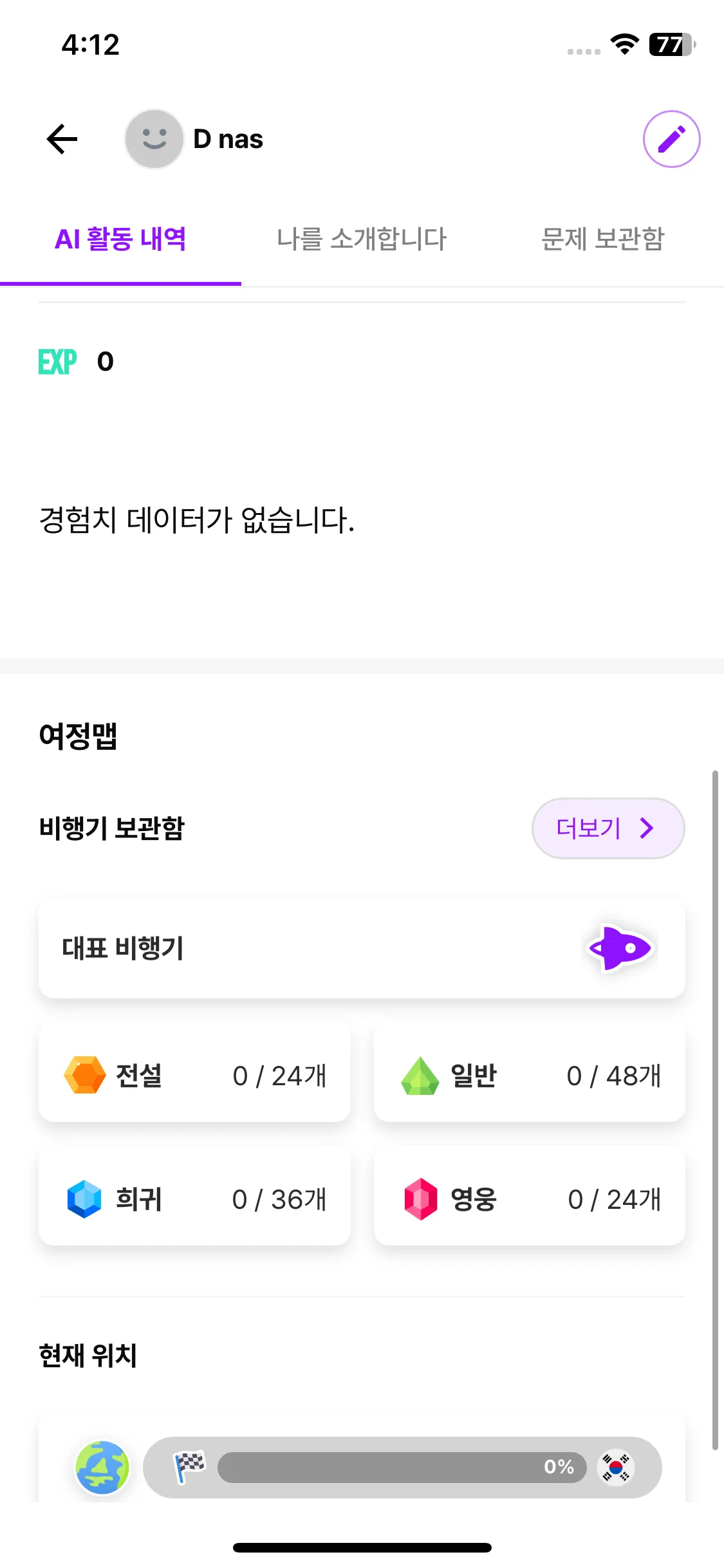
Task: Tap the Earth globe icon
Action: (102, 1467)
